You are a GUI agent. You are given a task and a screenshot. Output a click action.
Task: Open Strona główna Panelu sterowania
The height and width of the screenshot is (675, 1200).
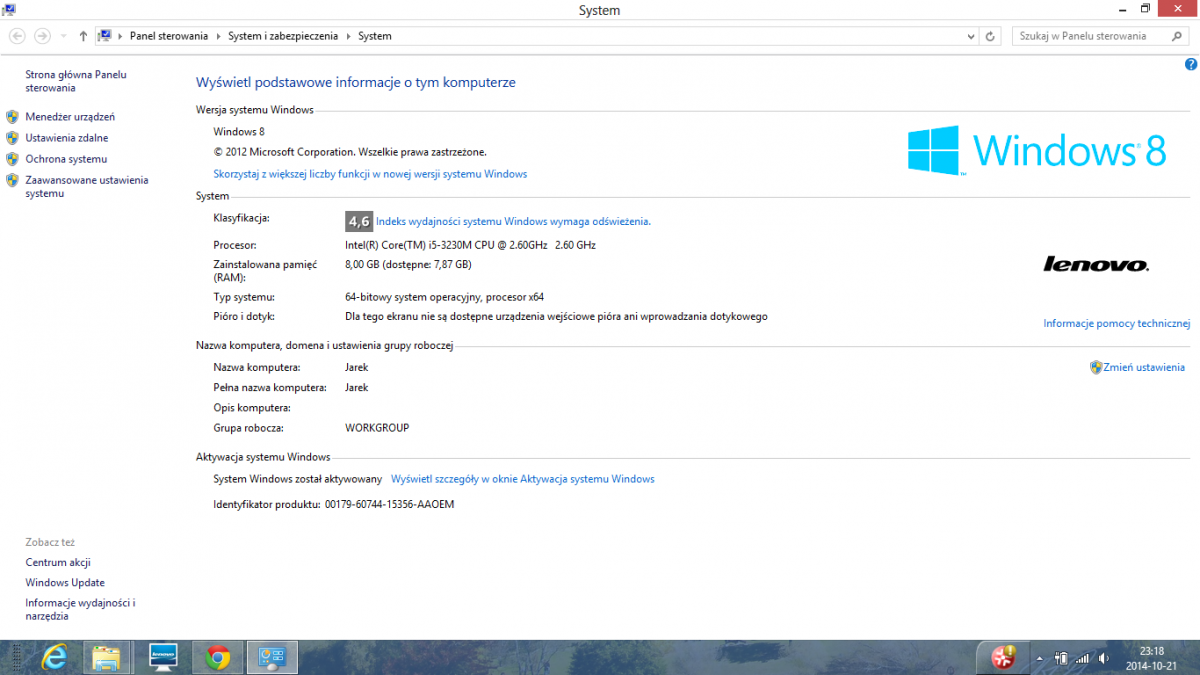coord(76,81)
